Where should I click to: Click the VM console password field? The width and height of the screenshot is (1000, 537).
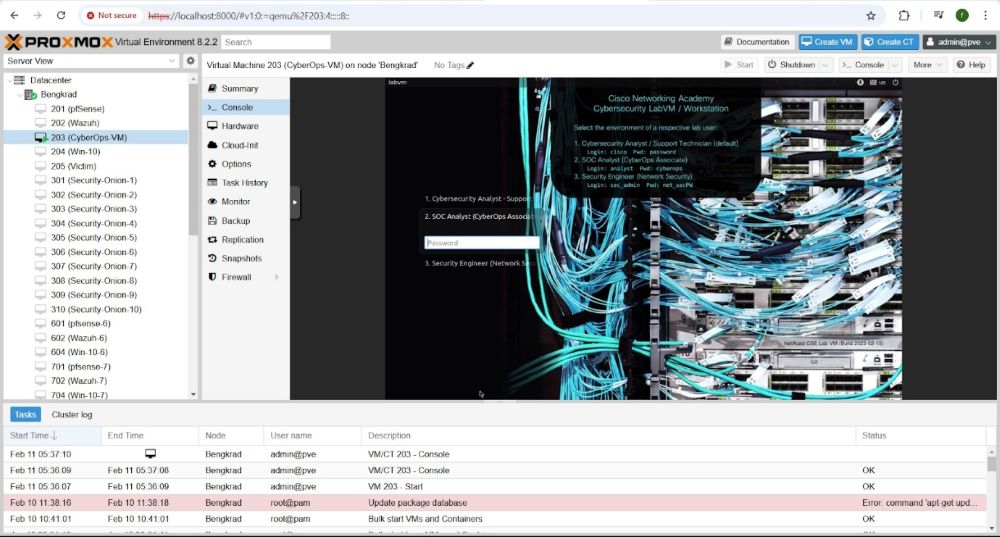pyautogui.click(x=482, y=243)
